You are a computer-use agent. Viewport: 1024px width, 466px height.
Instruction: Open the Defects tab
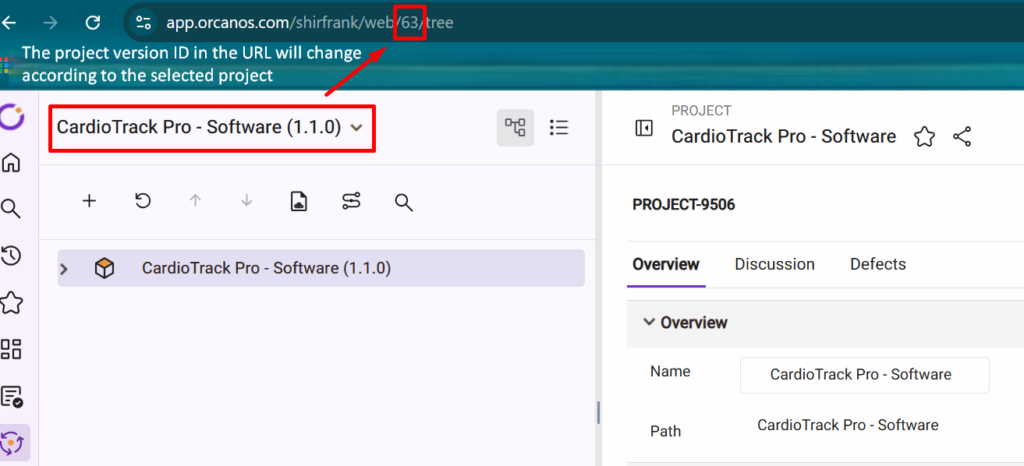[x=877, y=265]
